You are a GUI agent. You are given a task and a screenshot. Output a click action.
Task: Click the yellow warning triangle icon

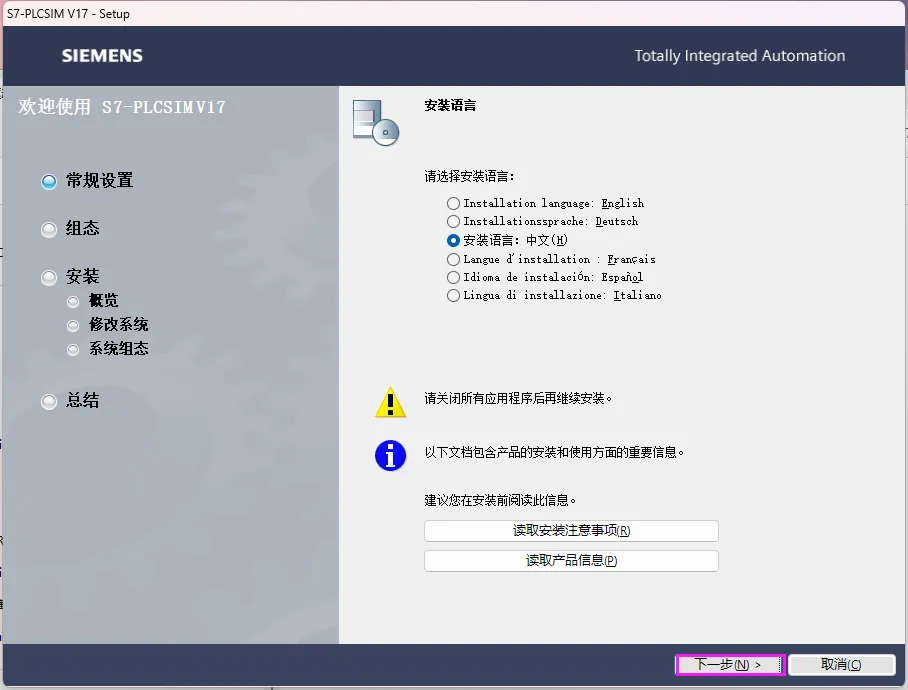[x=391, y=402]
